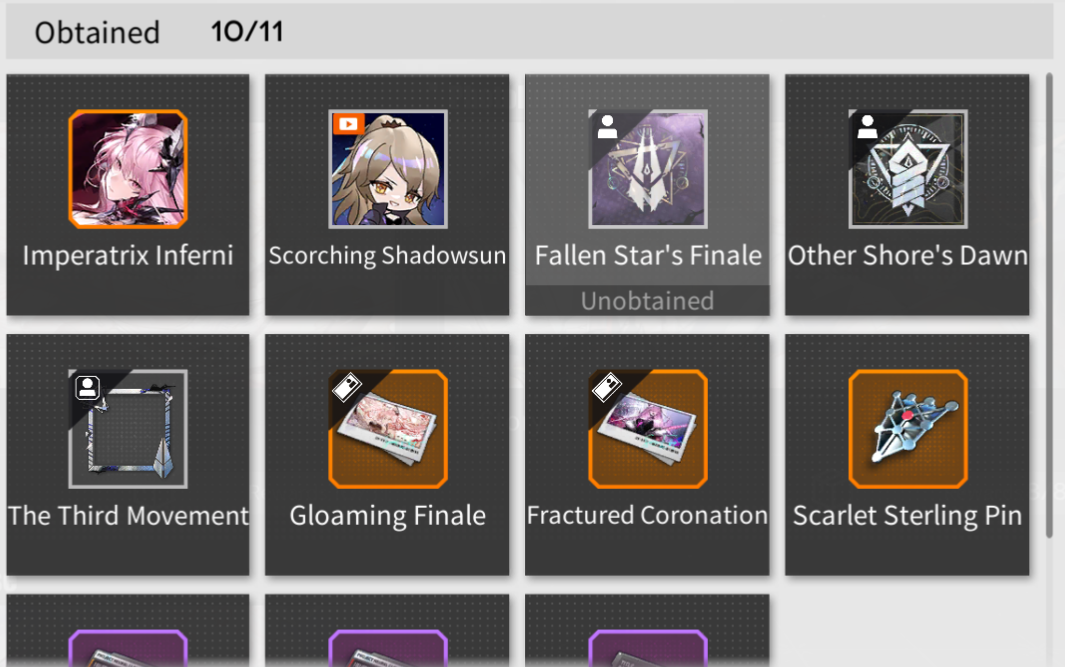
Task: Click the Other Shore's Dawn title text
Action: (x=907, y=255)
